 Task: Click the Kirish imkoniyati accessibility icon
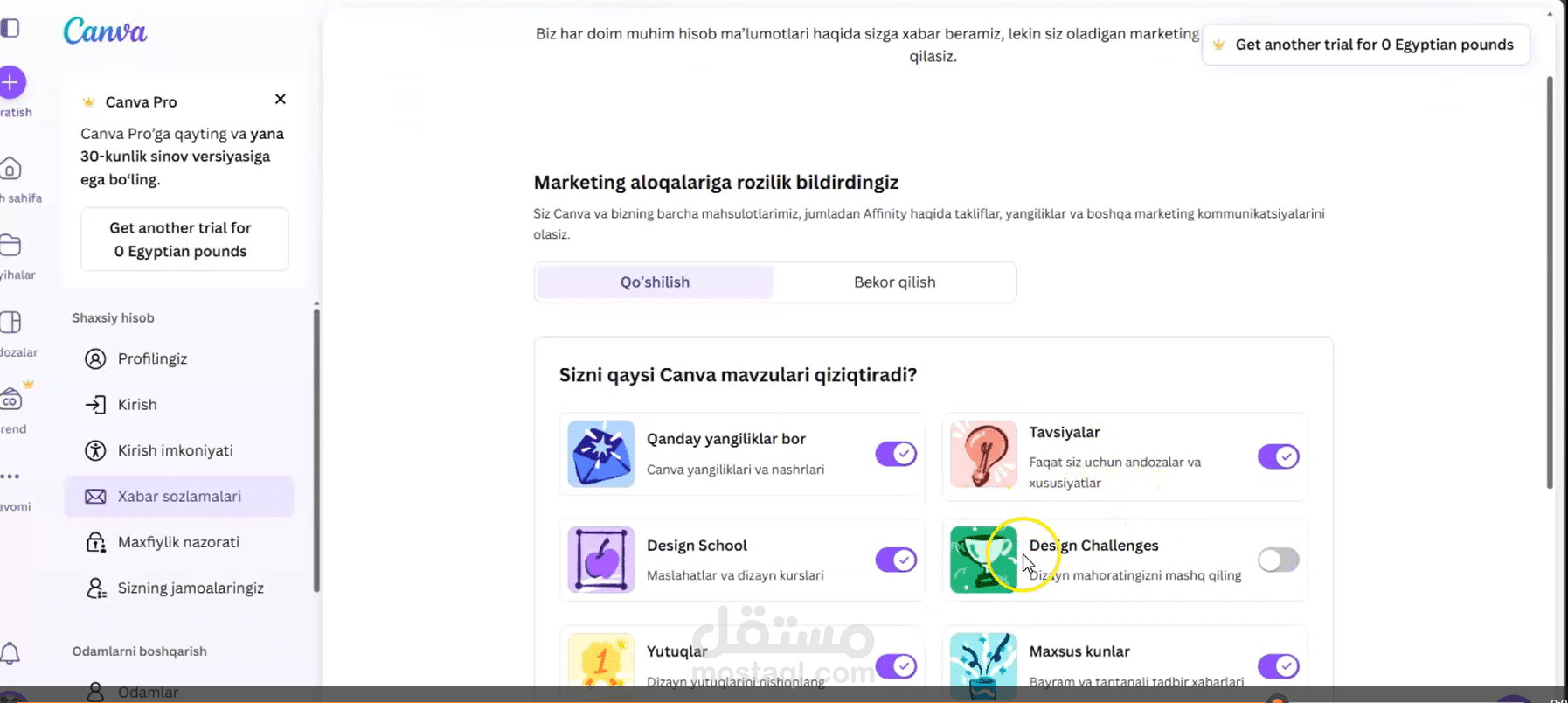(95, 450)
